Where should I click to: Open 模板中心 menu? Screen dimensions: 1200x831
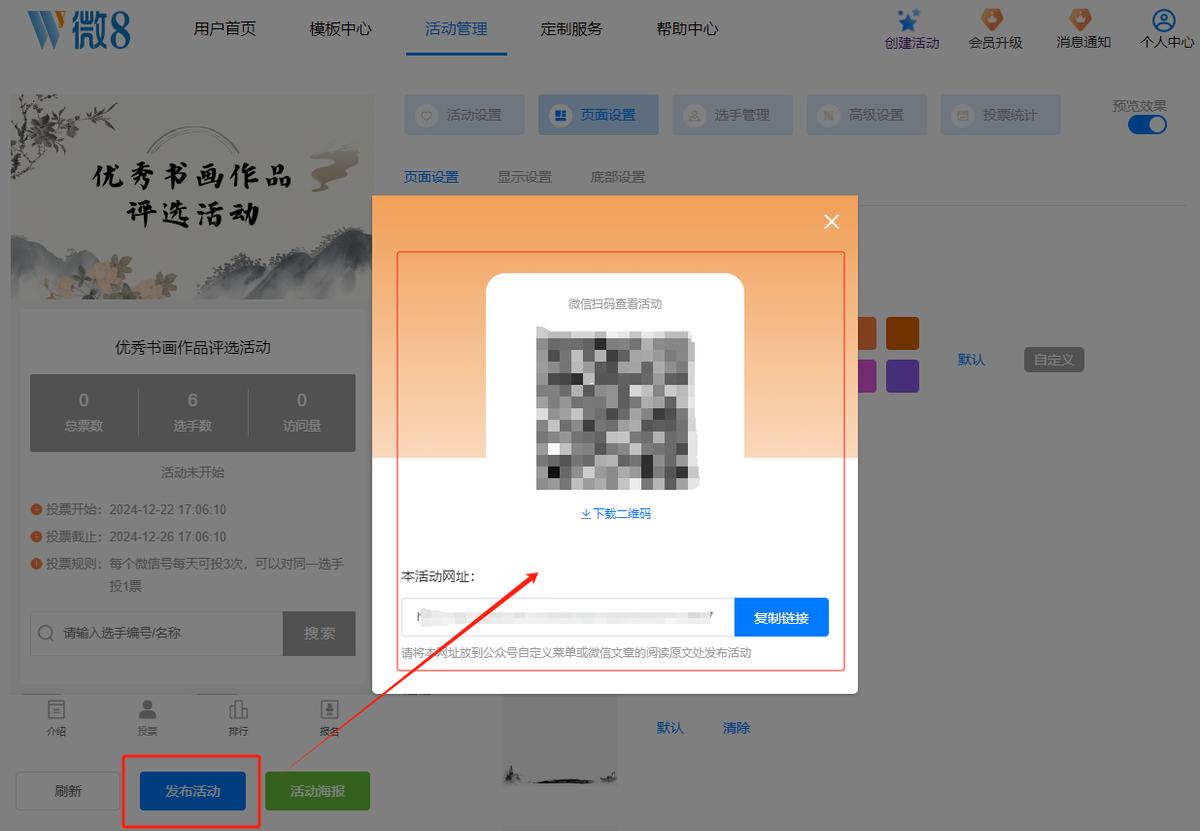point(341,29)
